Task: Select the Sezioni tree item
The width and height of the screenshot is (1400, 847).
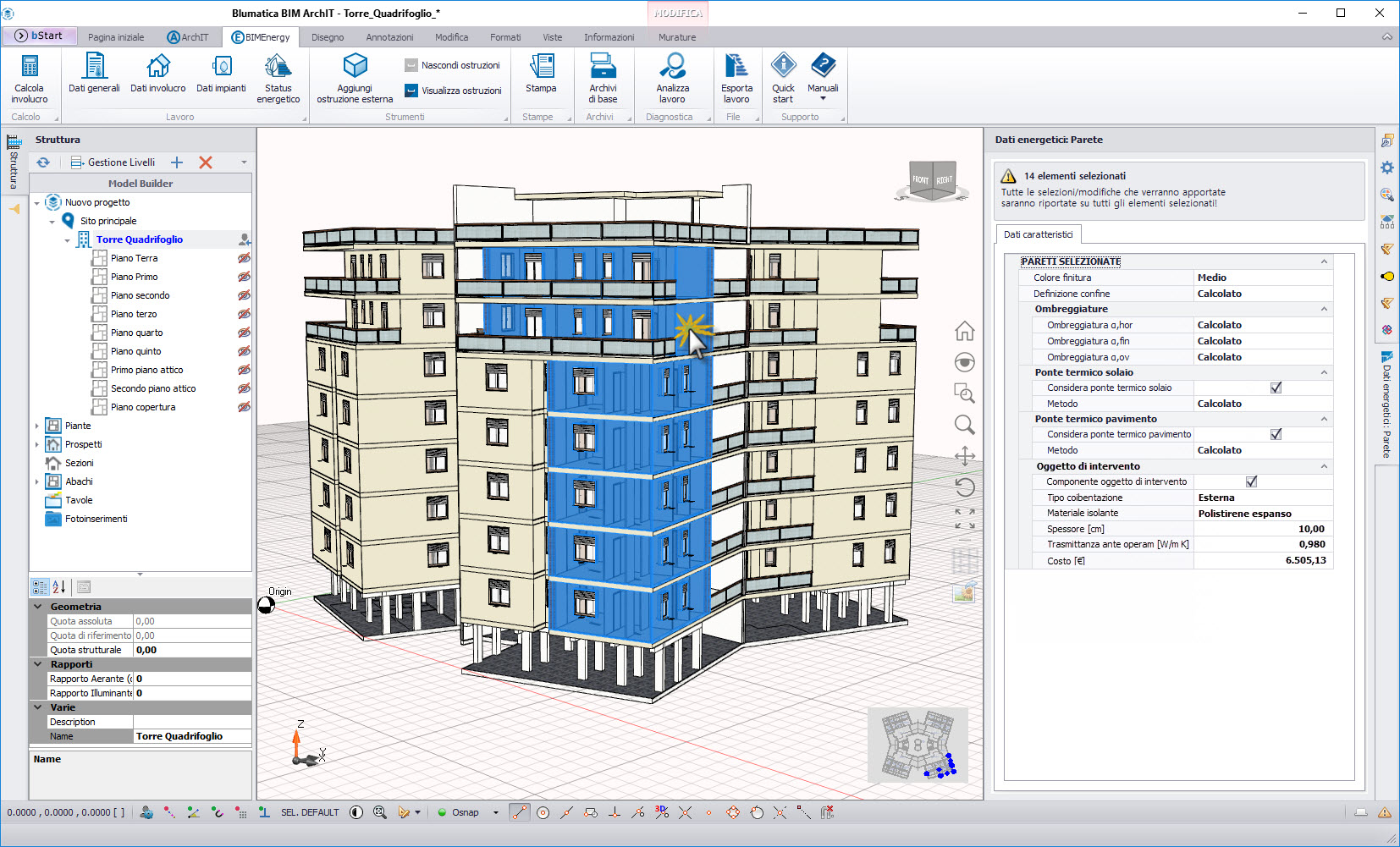Action: [80, 463]
